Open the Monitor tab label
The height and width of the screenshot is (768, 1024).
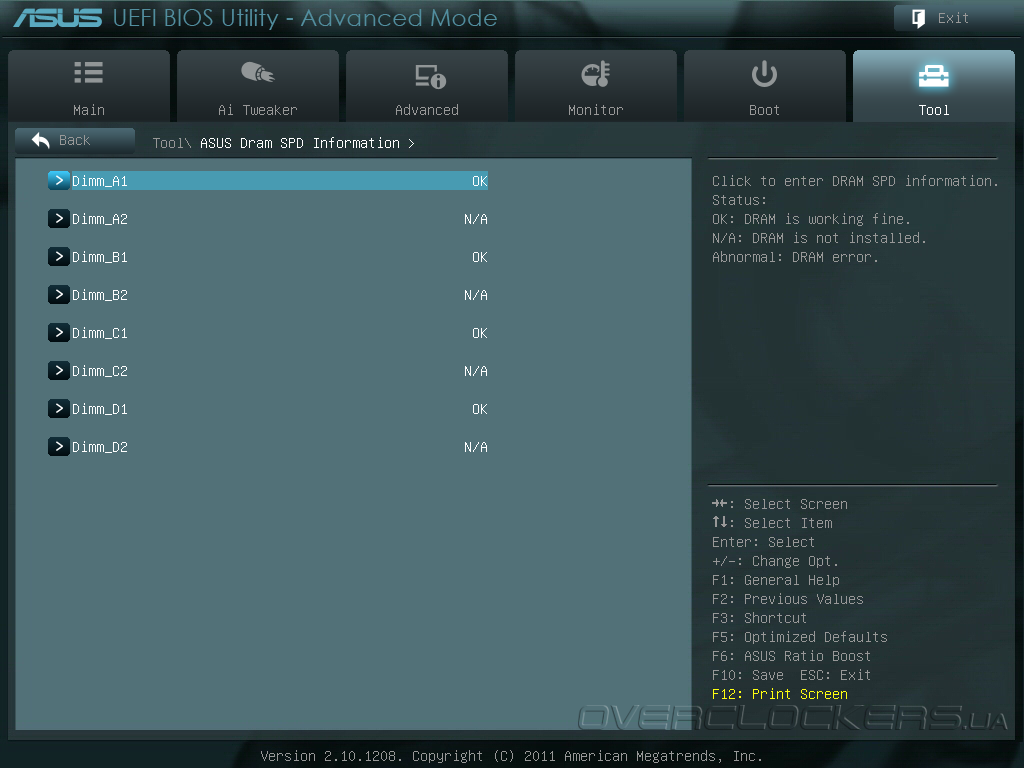[x=596, y=110]
